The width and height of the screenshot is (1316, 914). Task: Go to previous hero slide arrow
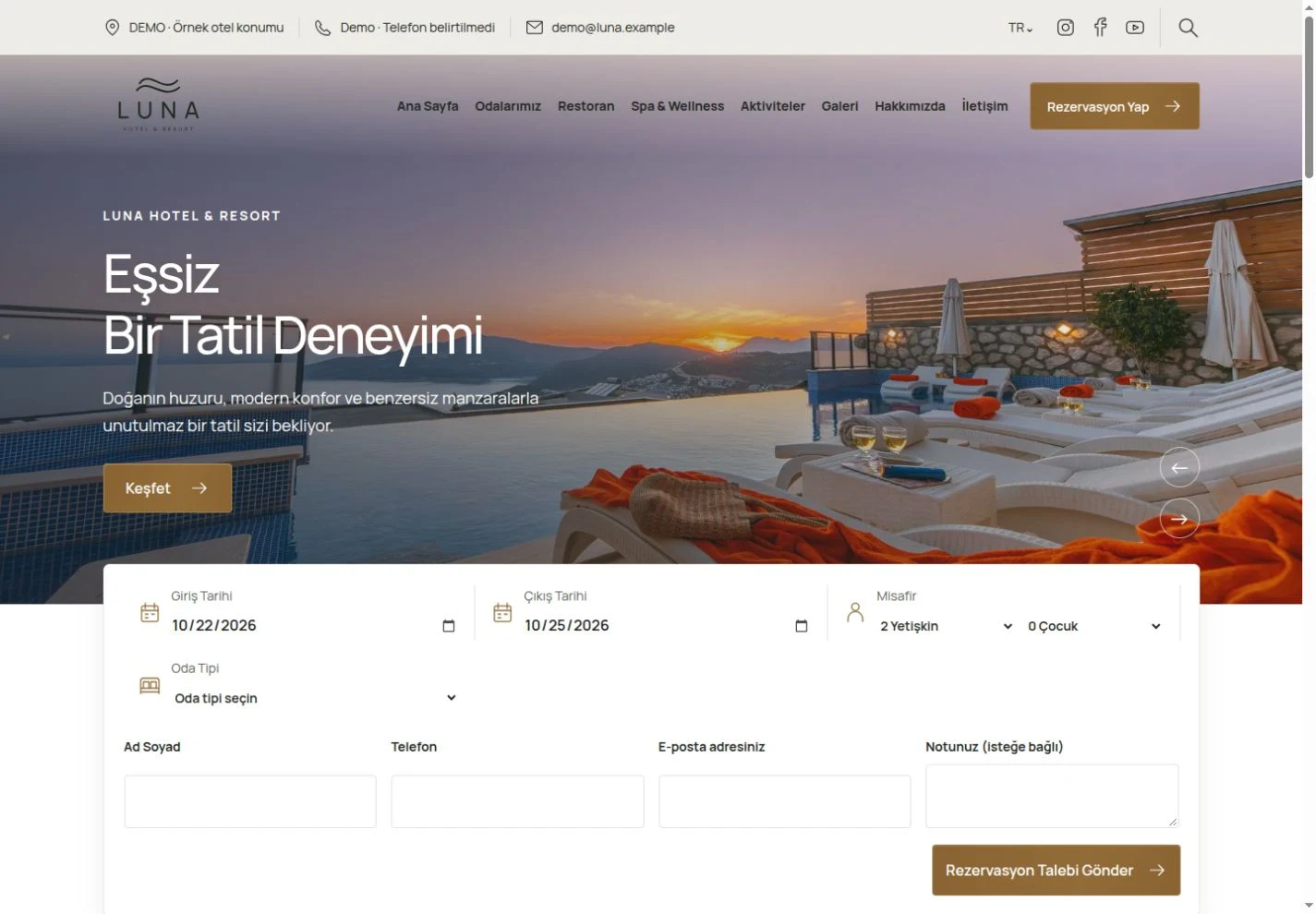pyautogui.click(x=1179, y=468)
